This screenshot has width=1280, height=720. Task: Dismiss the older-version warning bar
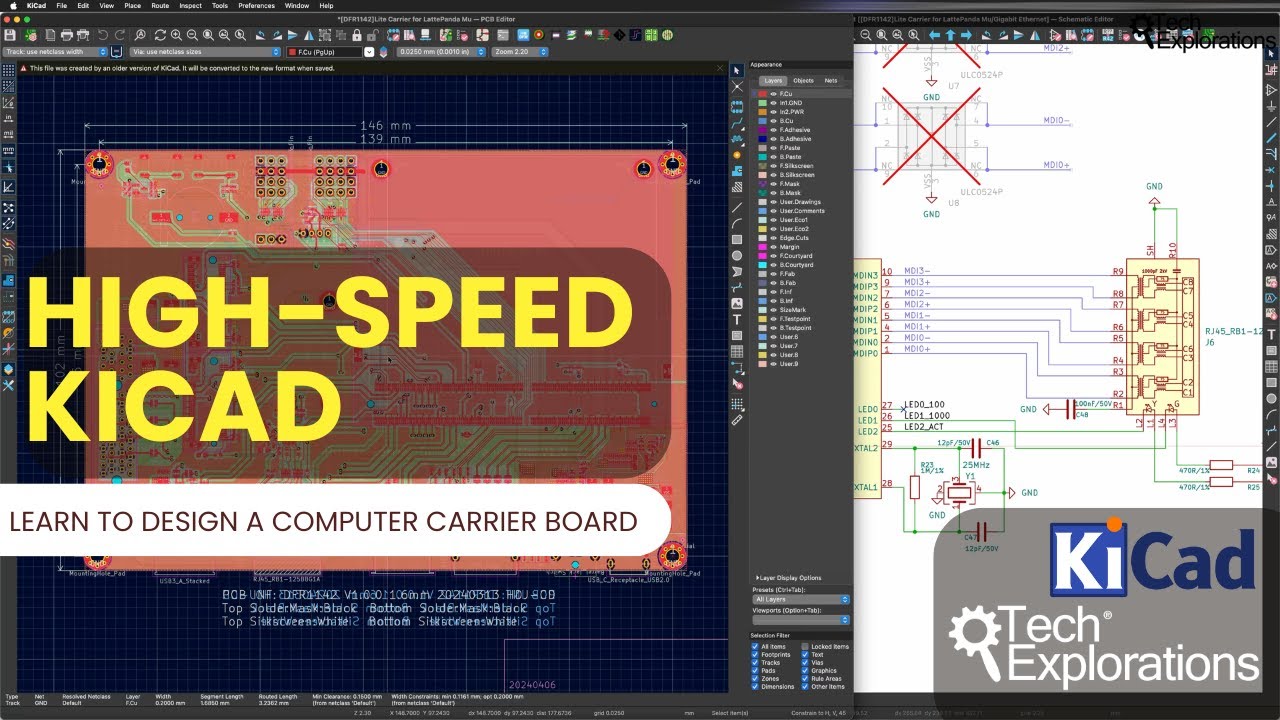[721, 68]
